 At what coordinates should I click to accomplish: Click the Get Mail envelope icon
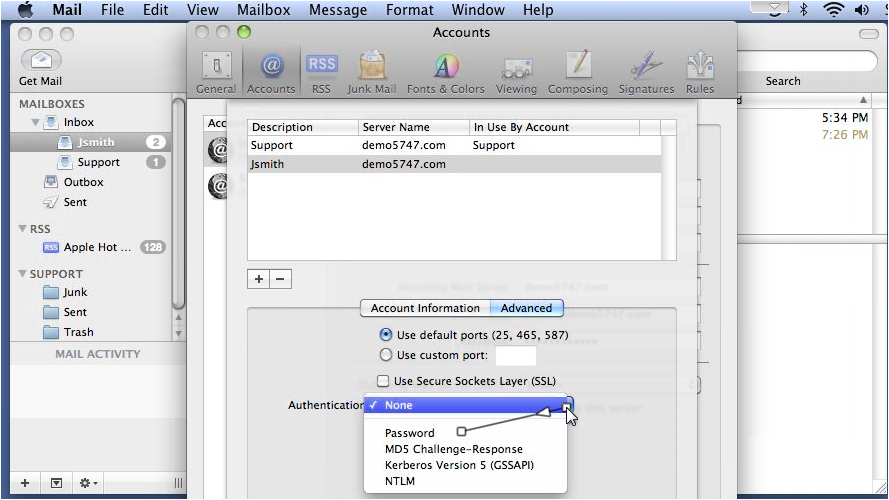pyautogui.click(x=41, y=60)
